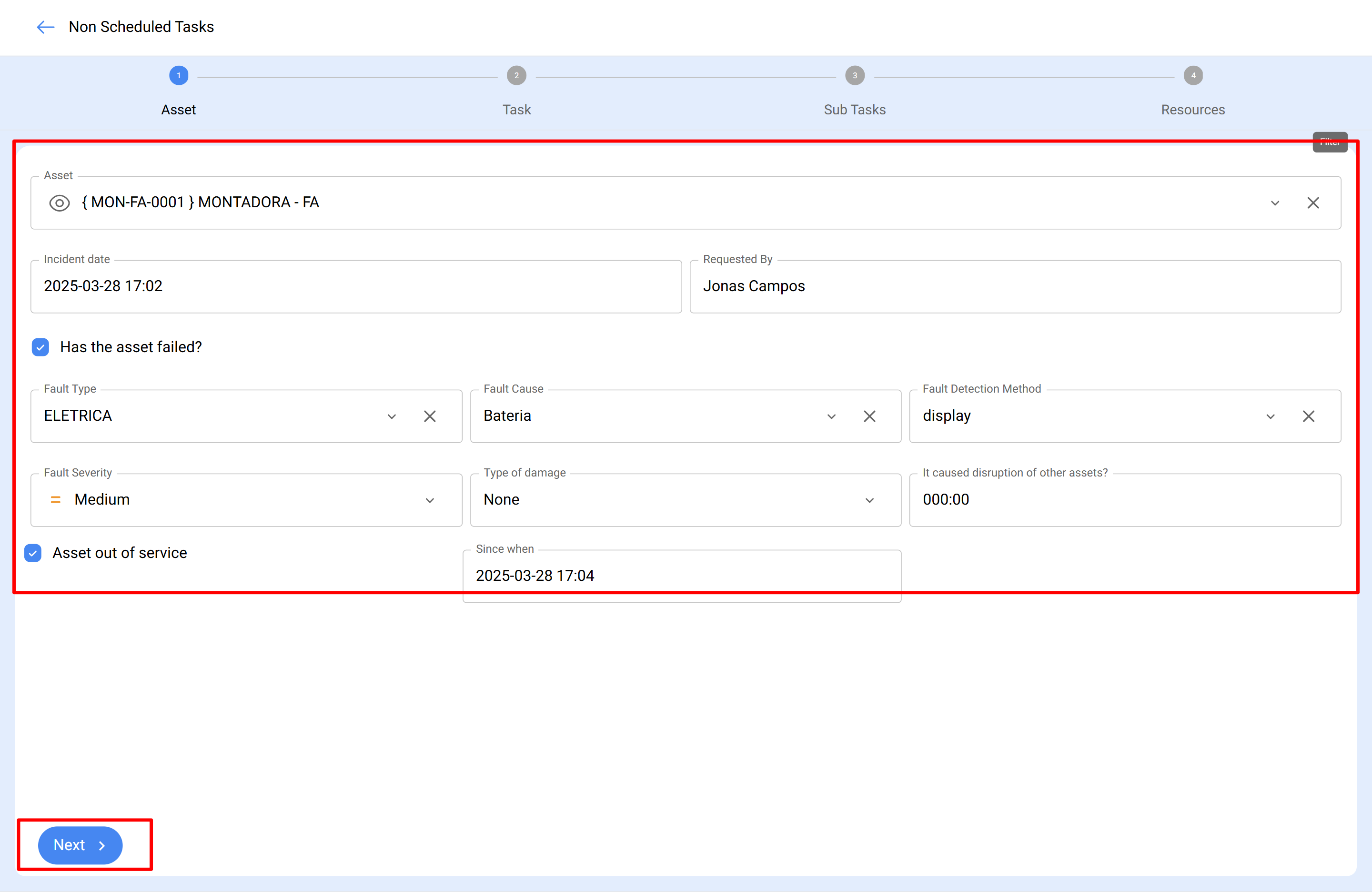The height and width of the screenshot is (892, 1372).
Task: Click the step 2 circle icon
Action: click(x=516, y=76)
